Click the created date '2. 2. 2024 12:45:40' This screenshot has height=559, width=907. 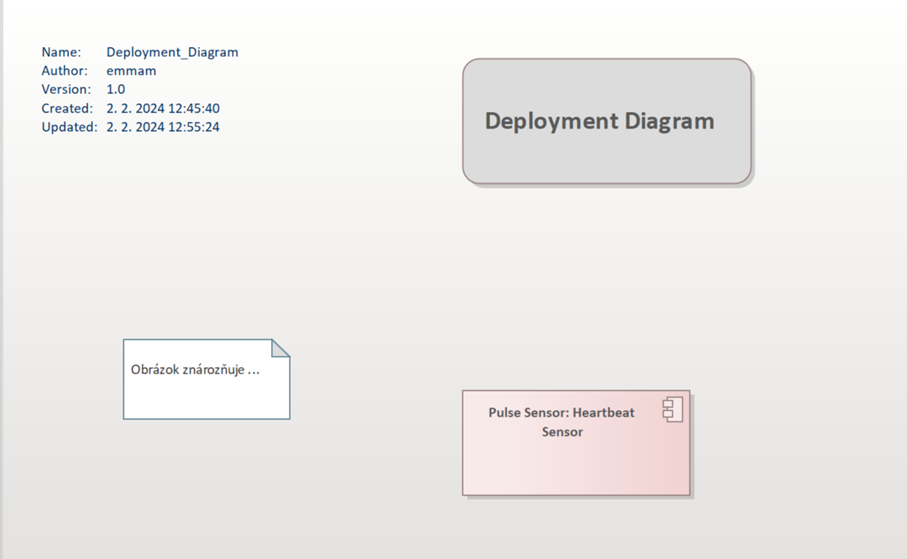point(163,108)
